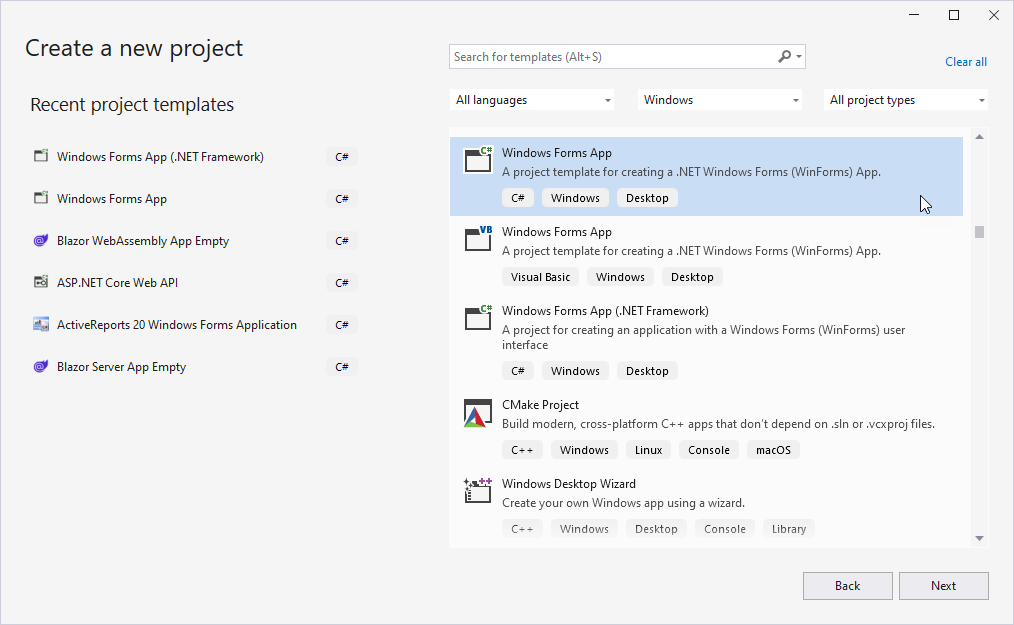Maximize the Create a new project window
Viewport: 1014px width, 625px height.
[953, 15]
